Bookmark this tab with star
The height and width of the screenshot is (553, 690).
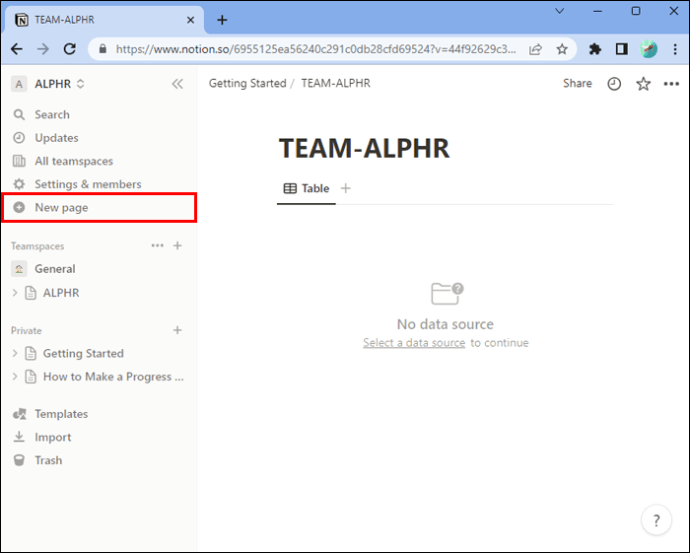[x=562, y=49]
